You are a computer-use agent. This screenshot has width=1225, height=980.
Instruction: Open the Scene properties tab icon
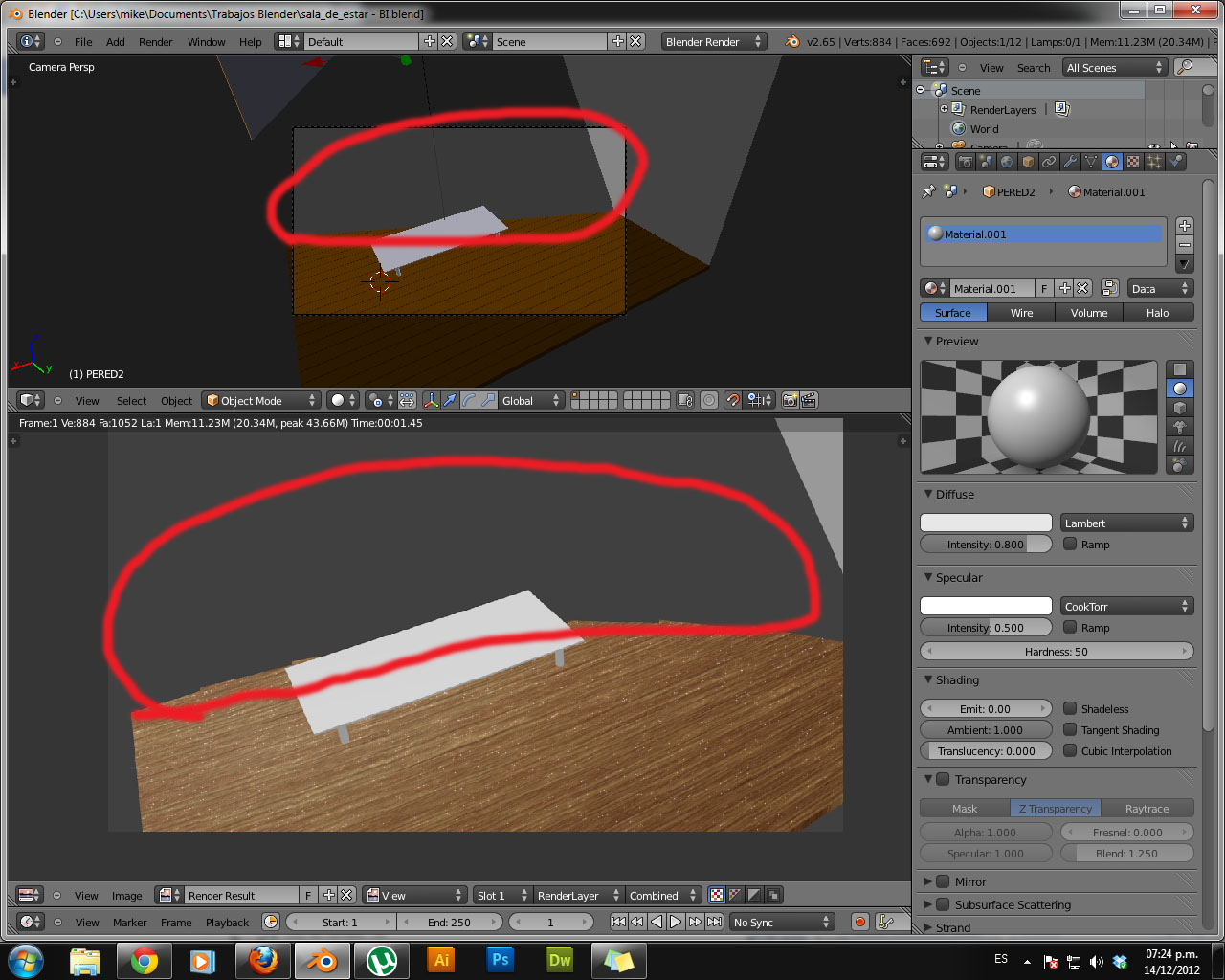coord(986,162)
